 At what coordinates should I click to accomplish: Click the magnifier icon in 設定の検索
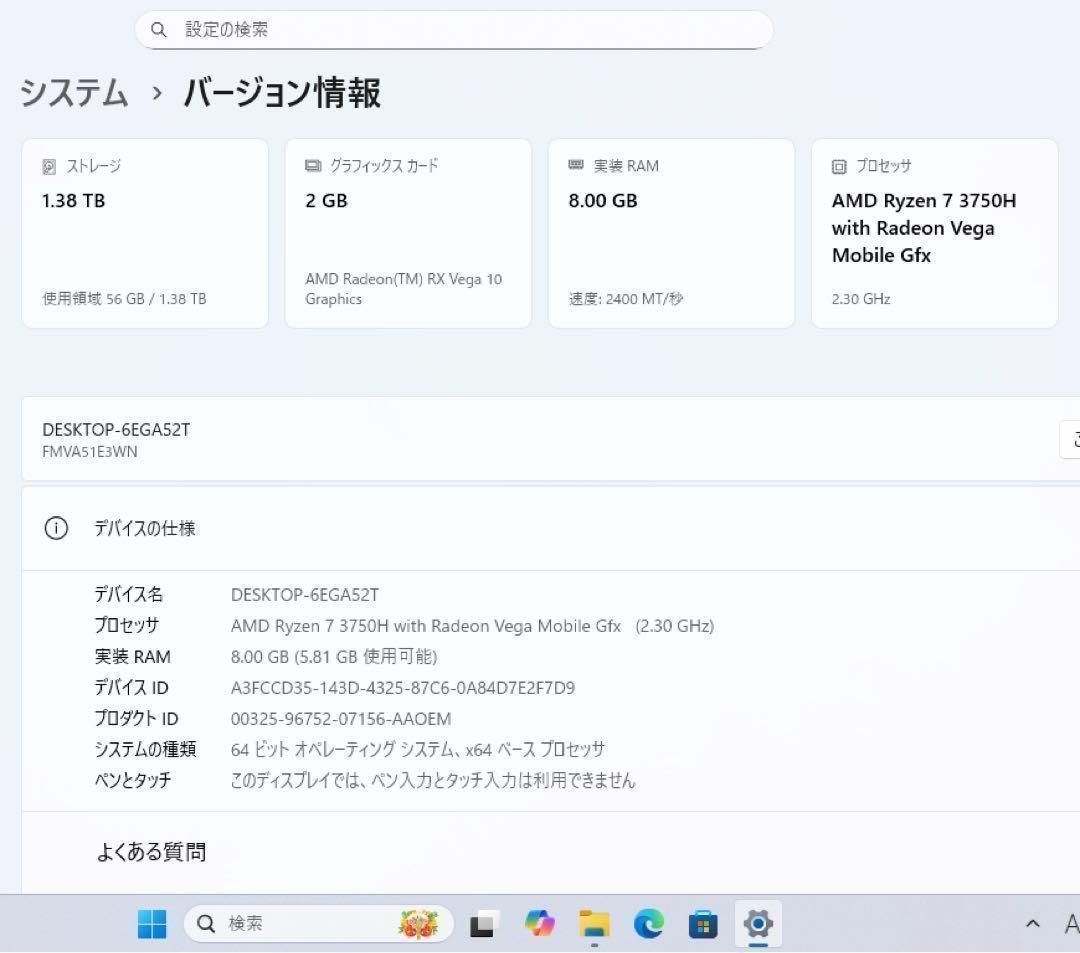pos(159,29)
